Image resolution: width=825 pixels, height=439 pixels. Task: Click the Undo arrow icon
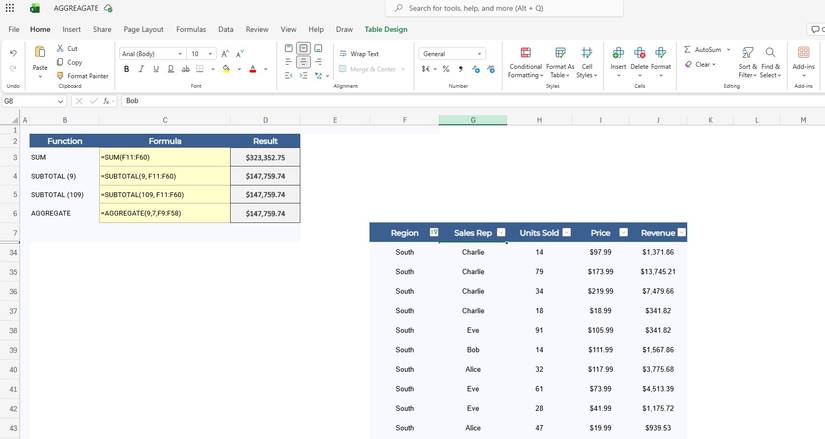[13, 53]
